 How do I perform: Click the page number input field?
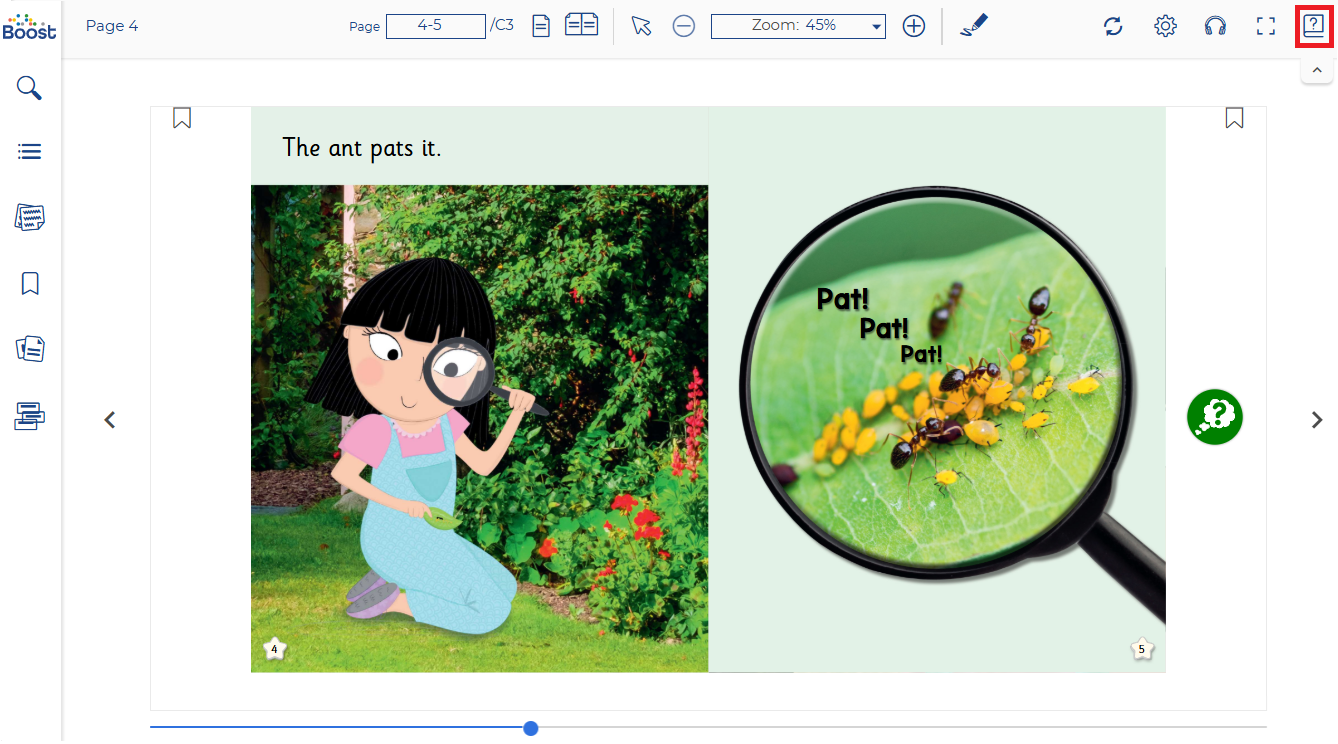436,26
